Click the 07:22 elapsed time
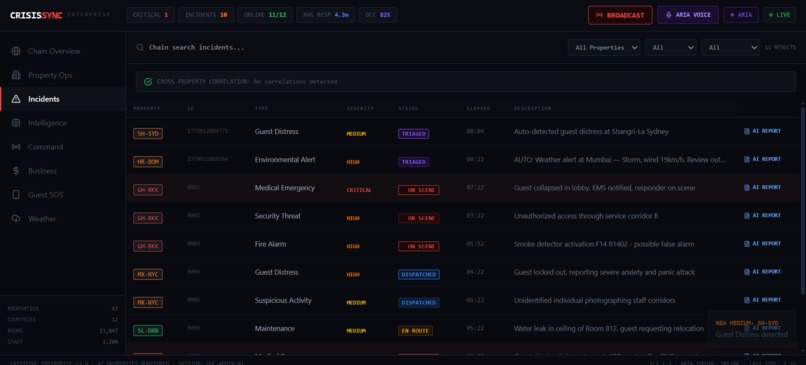The height and width of the screenshot is (365, 806). 475,188
